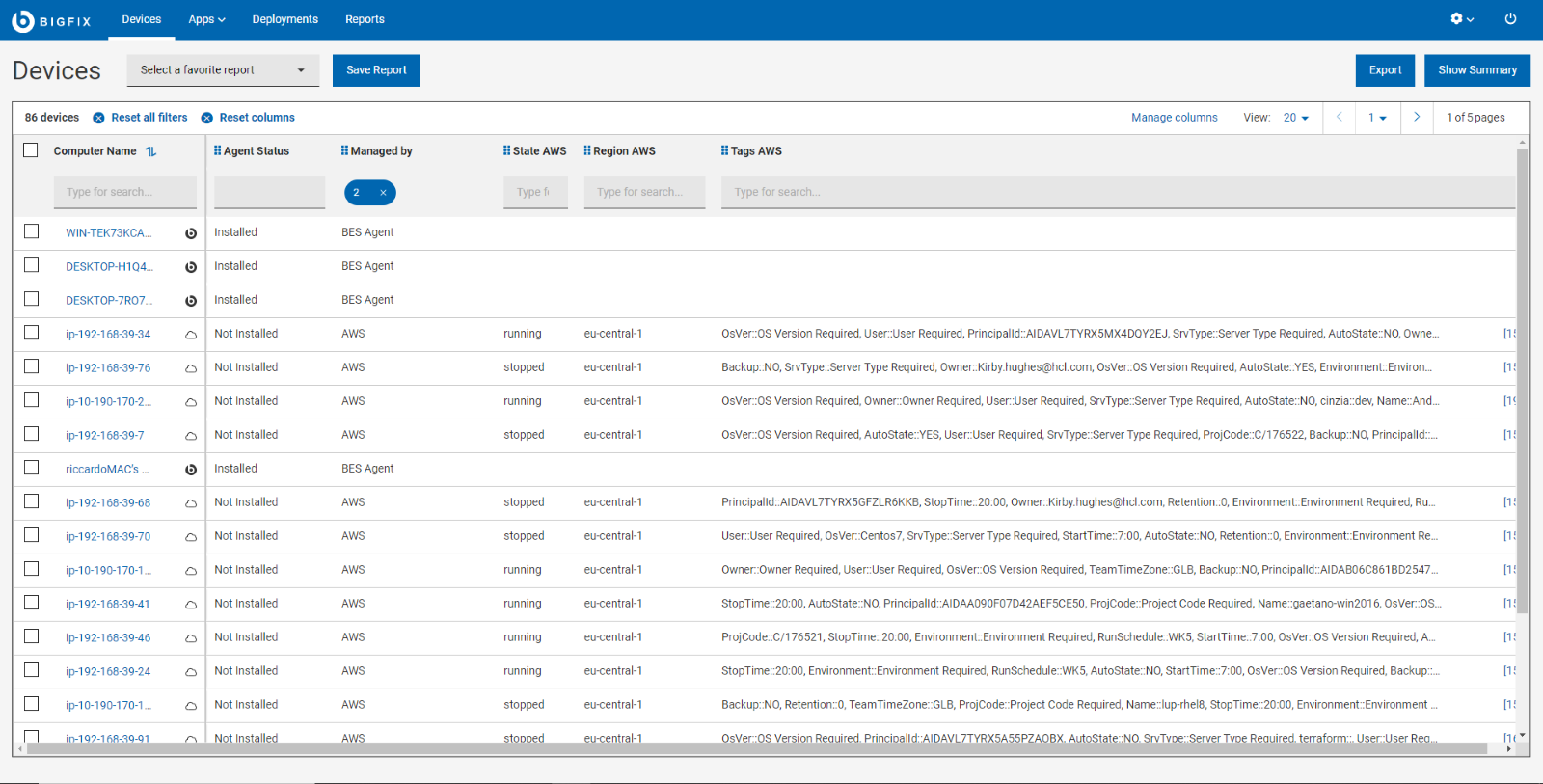1543x784 pixels.
Task: Expand the Apps menu dropdown
Action: tap(206, 19)
